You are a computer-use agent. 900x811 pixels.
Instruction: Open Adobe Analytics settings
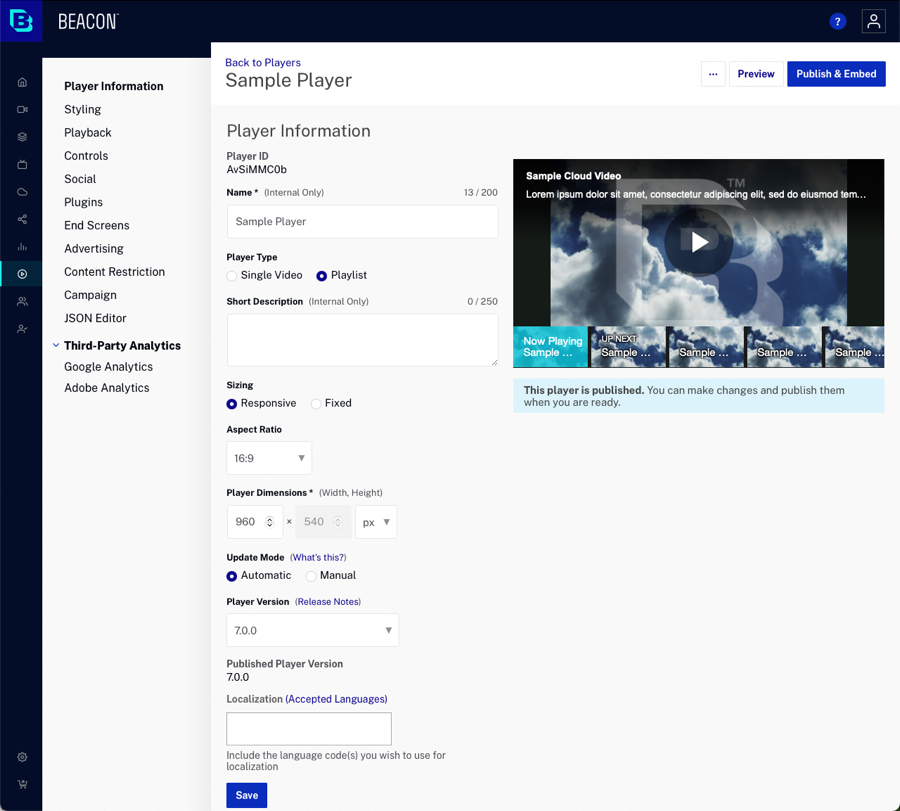click(x=107, y=388)
